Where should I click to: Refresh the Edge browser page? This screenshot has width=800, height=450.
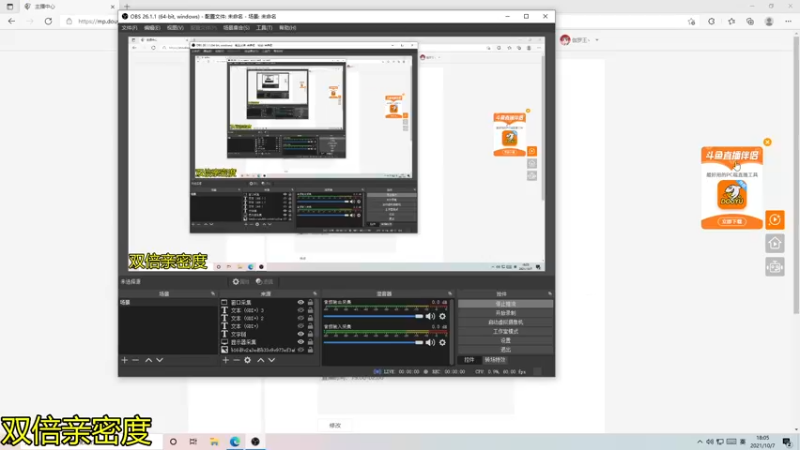(48, 21)
